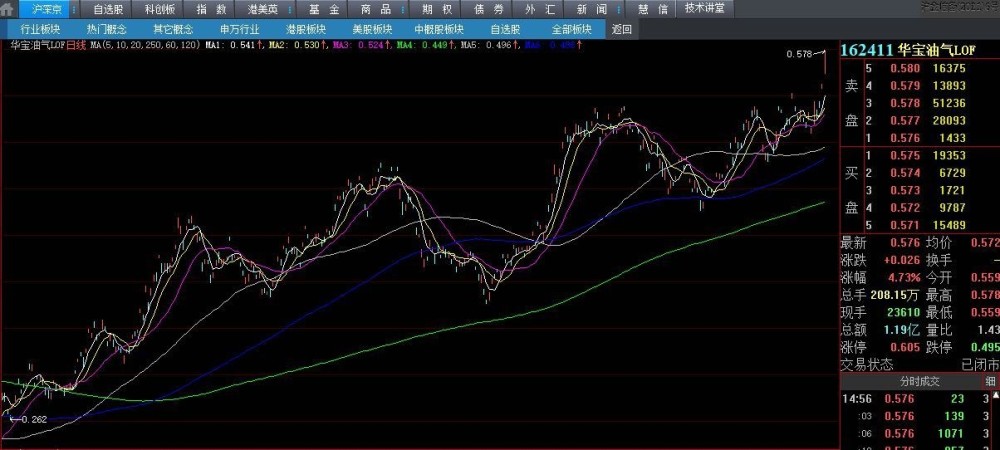Click the MA5: 0.496 value

489,45
